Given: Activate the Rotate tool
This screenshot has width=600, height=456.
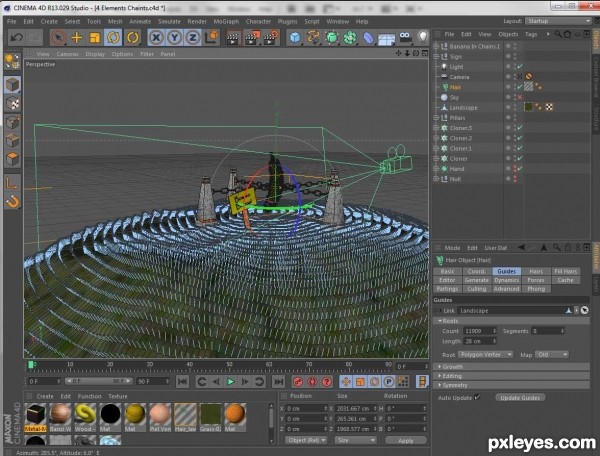Looking at the screenshot, I should [113, 37].
